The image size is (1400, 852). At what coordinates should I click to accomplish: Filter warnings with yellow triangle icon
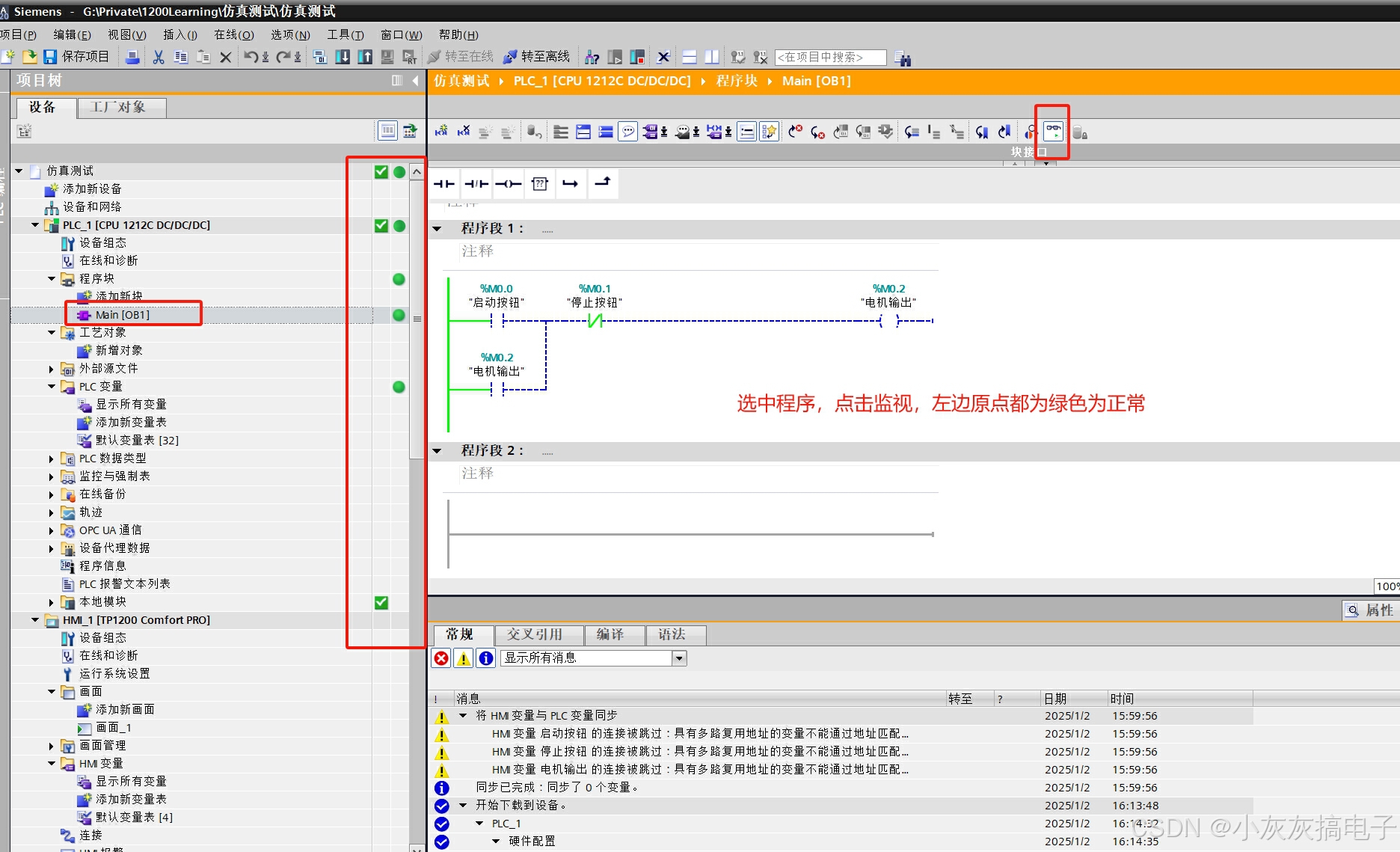(464, 658)
